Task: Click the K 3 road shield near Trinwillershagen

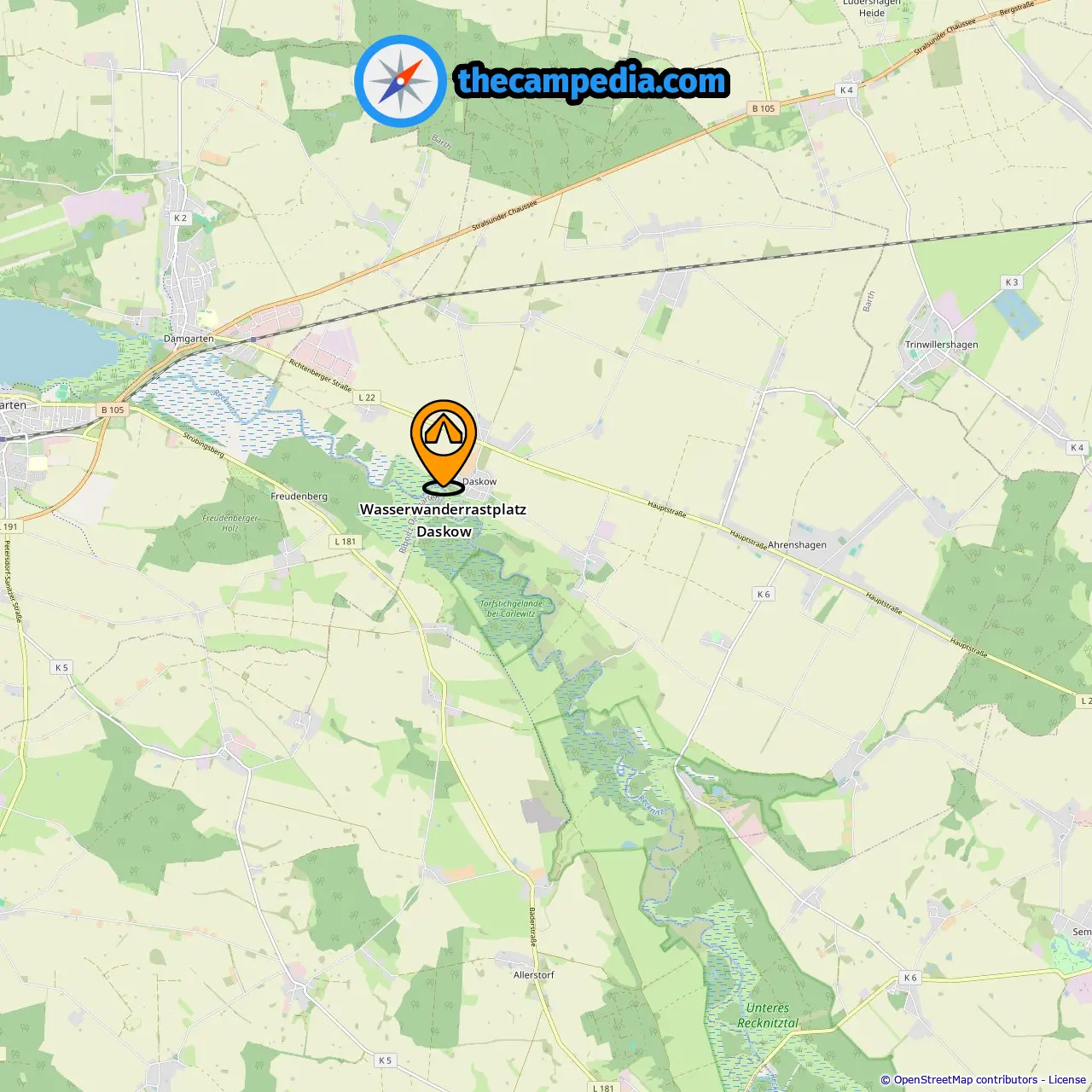Action: coord(1011,282)
